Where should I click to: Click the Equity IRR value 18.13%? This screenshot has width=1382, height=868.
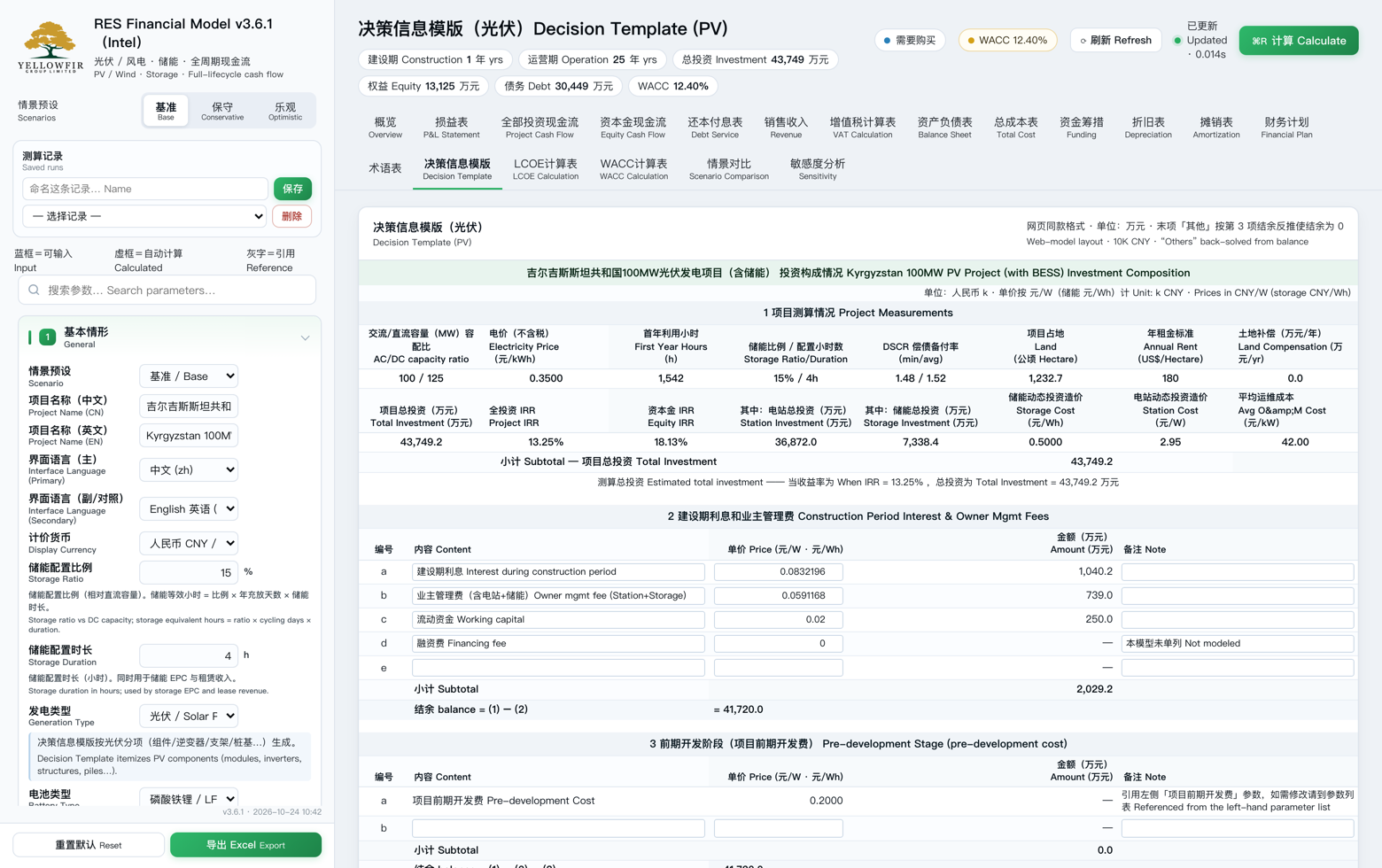click(x=671, y=442)
